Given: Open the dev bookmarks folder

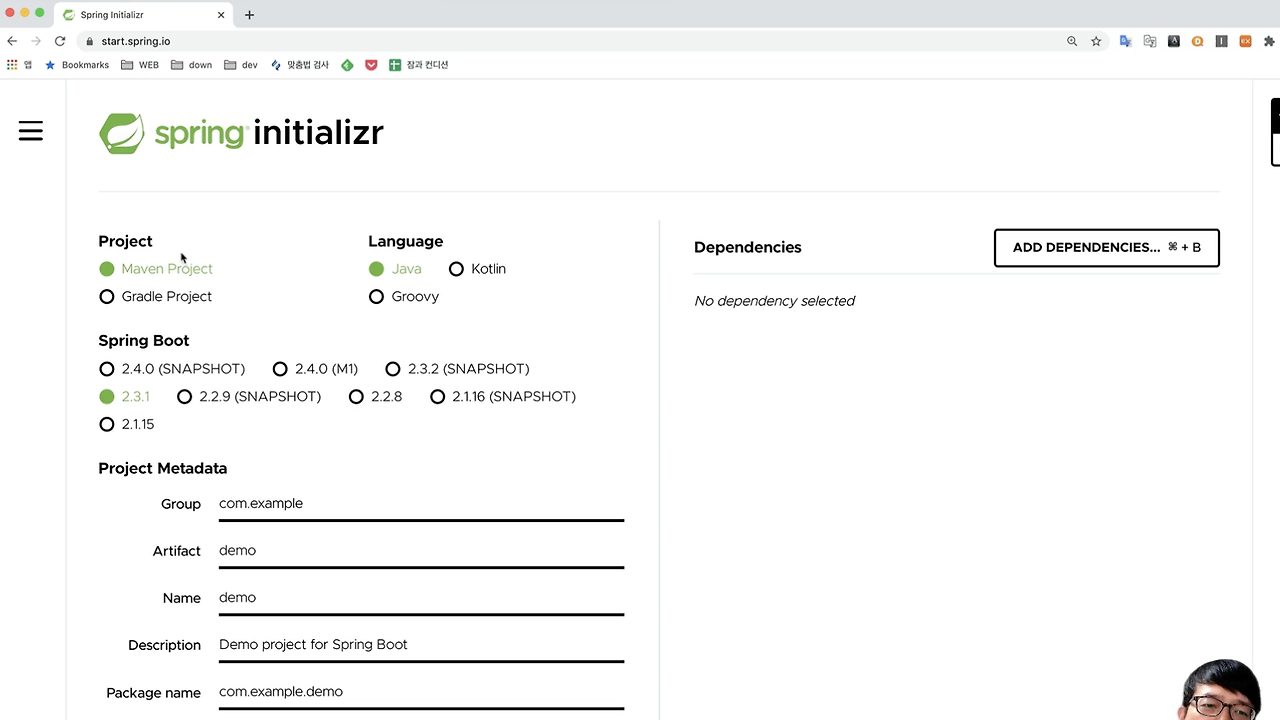Looking at the screenshot, I should pyautogui.click(x=241, y=65).
